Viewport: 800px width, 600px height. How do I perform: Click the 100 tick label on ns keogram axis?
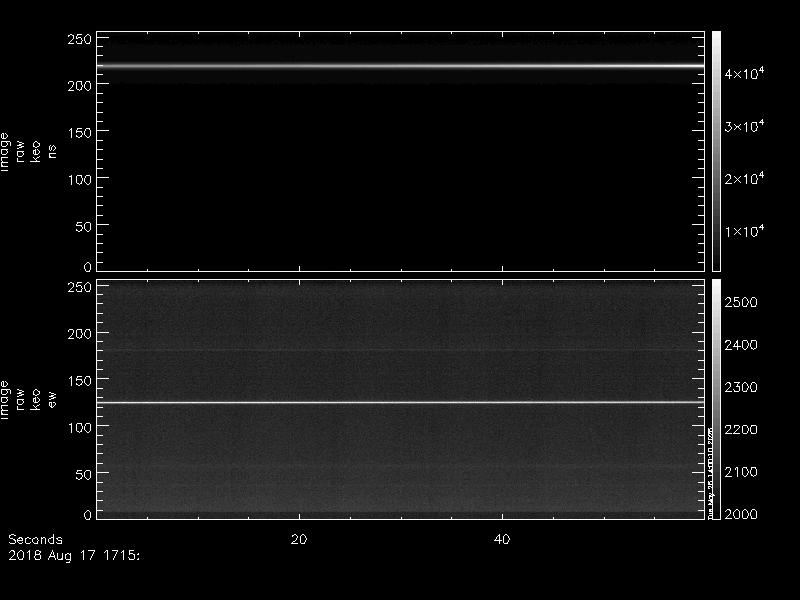click(80, 180)
